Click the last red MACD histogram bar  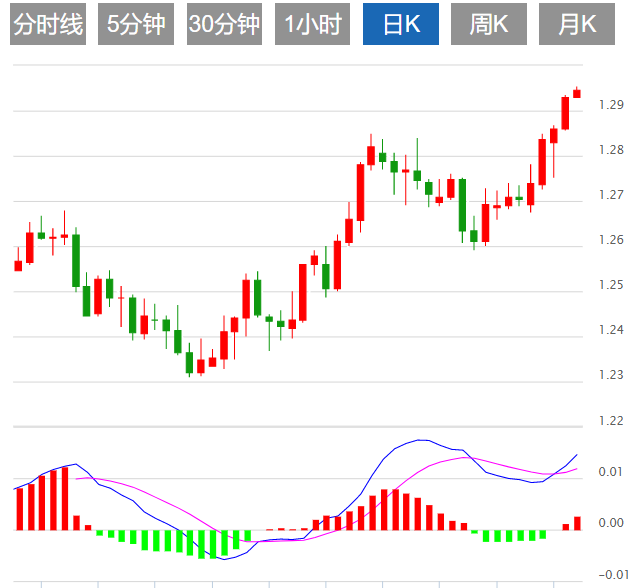577,523
